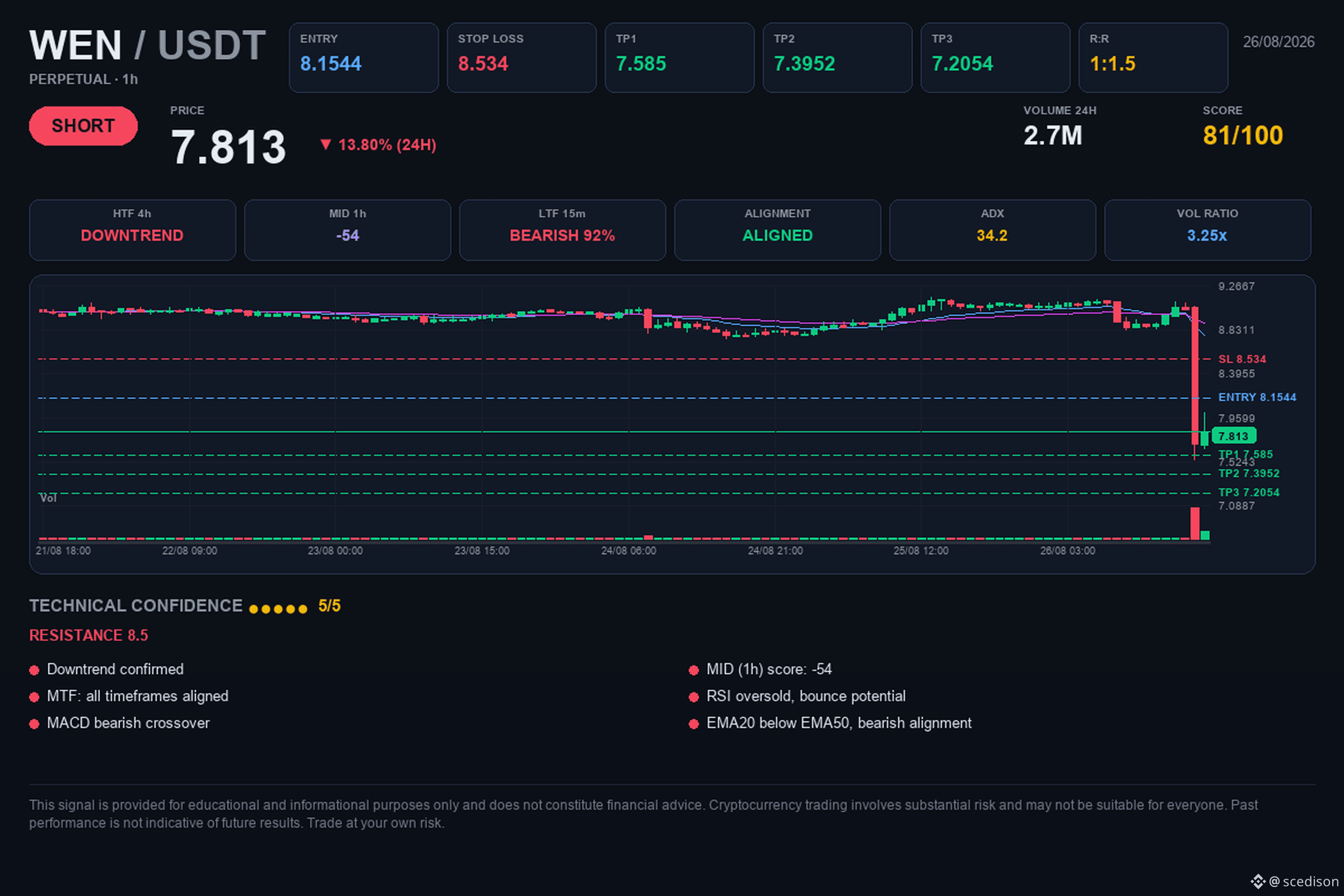Click the ENTRY 8.1544 chart line label
Image resolution: width=1344 pixels, height=896 pixels.
(x=1257, y=397)
